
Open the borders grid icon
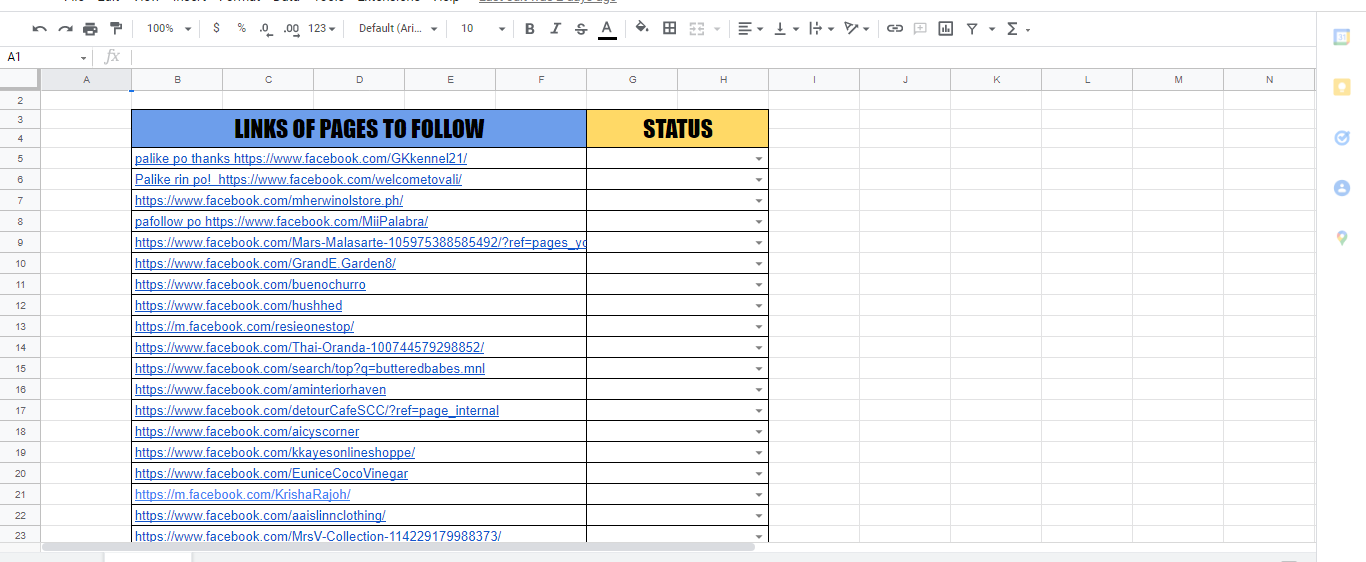pos(670,29)
